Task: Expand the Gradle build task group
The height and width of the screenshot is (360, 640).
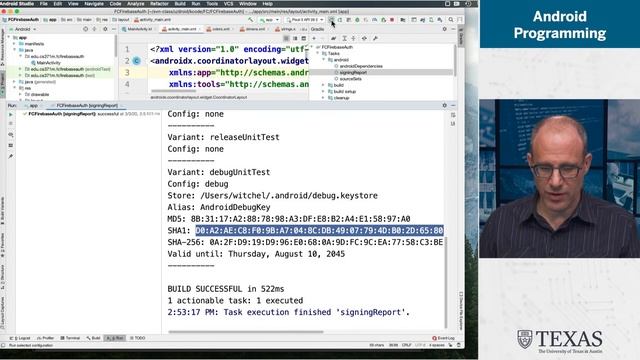Action: coord(323,85)
